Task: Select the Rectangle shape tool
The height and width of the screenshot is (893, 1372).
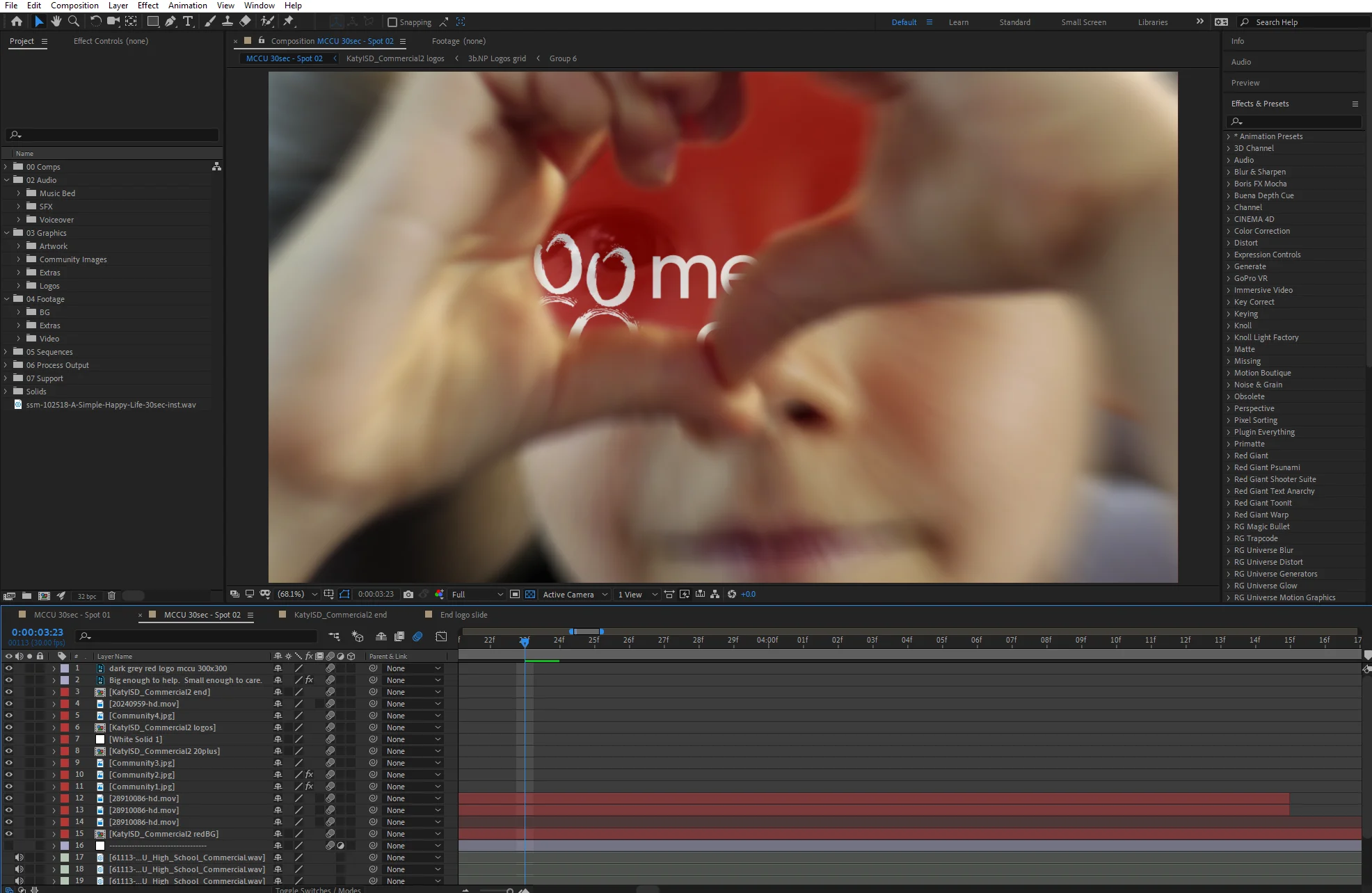Action: coord(153,22)
